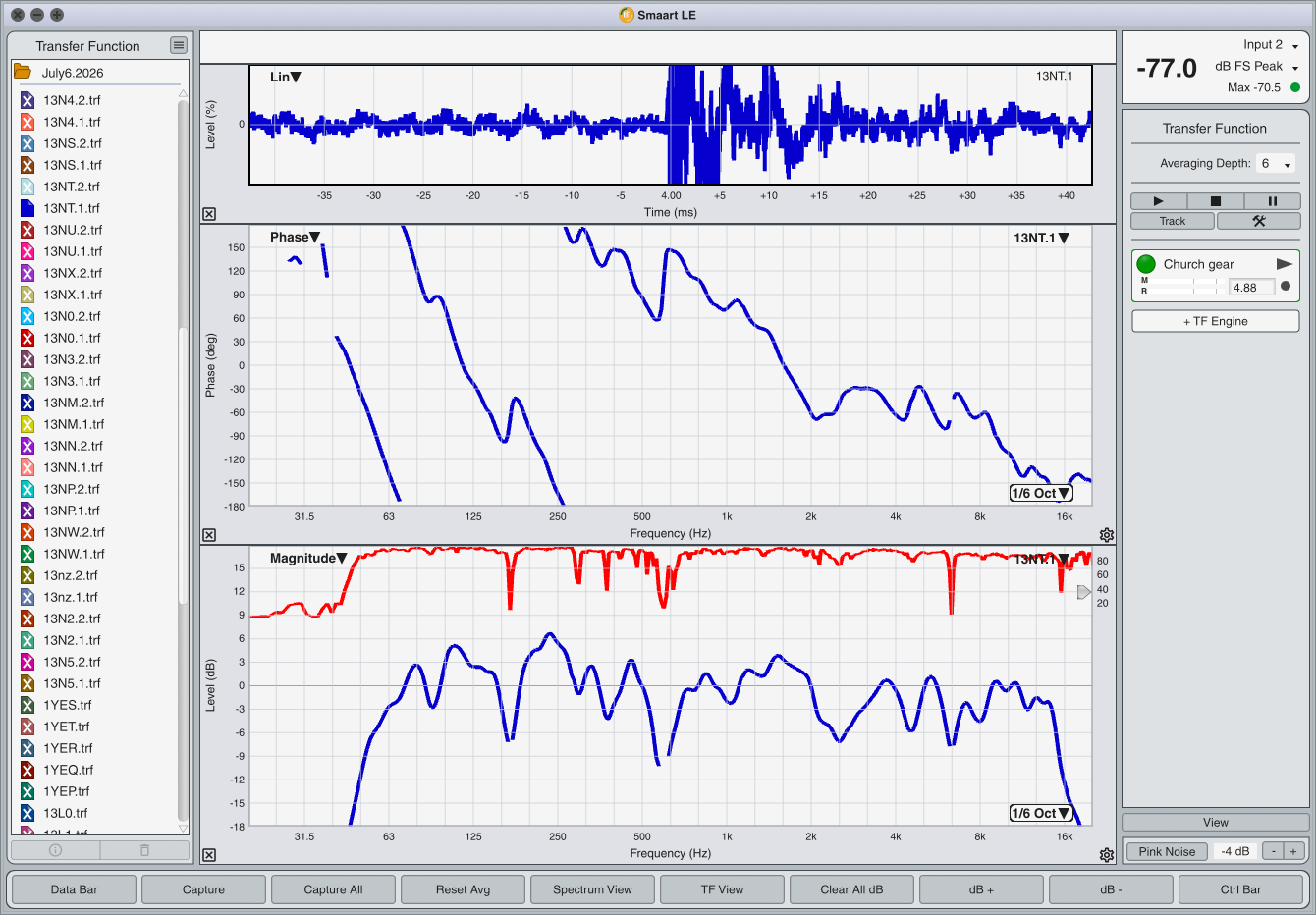Image resolution: width=1316 pixels, height=915 pixels.
Task: Open the Averaging Depth dropdown
Action: [1276, 164]
